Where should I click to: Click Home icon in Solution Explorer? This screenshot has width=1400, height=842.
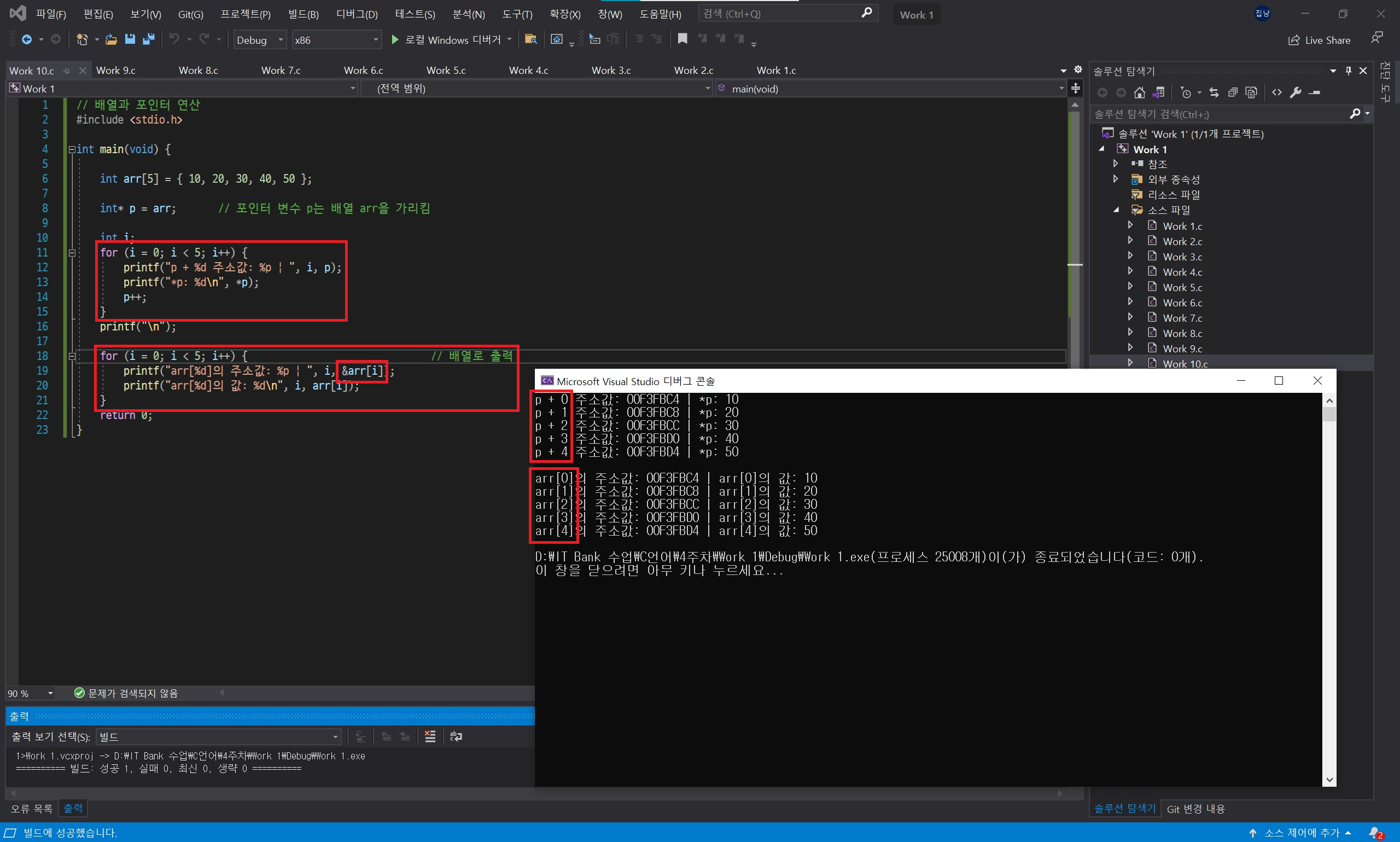(x=1139, y=92)
